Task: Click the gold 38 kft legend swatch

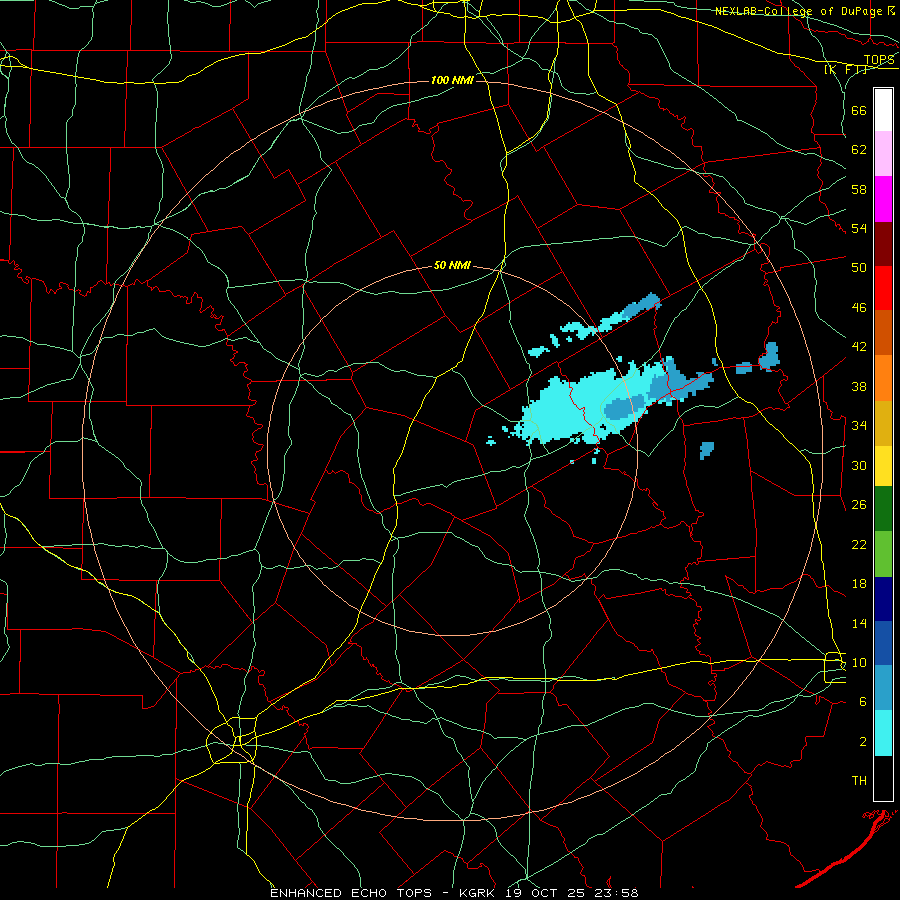Action: pos(883,422)
